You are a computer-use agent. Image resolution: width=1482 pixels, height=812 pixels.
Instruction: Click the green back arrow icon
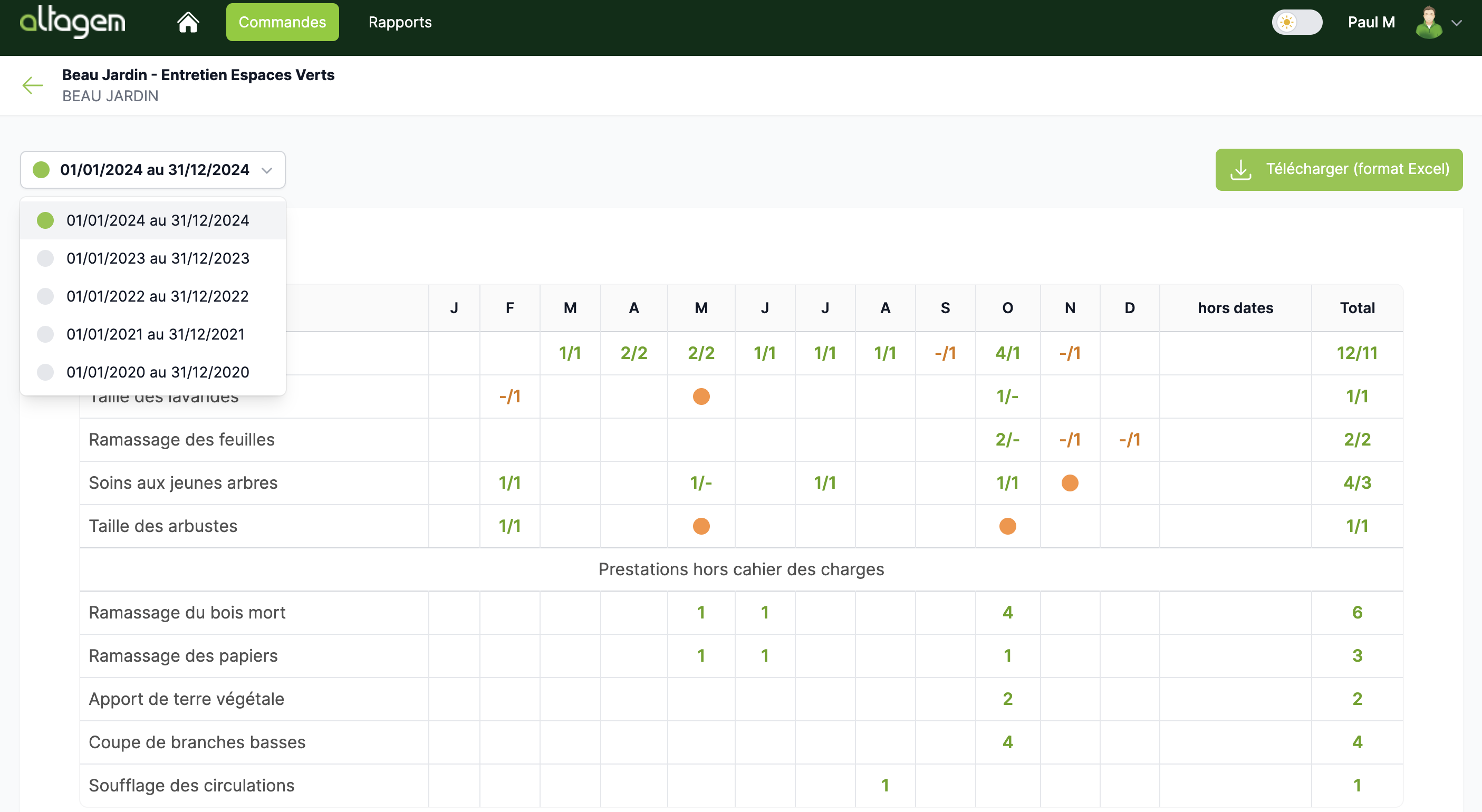click(x=33, y=85)
